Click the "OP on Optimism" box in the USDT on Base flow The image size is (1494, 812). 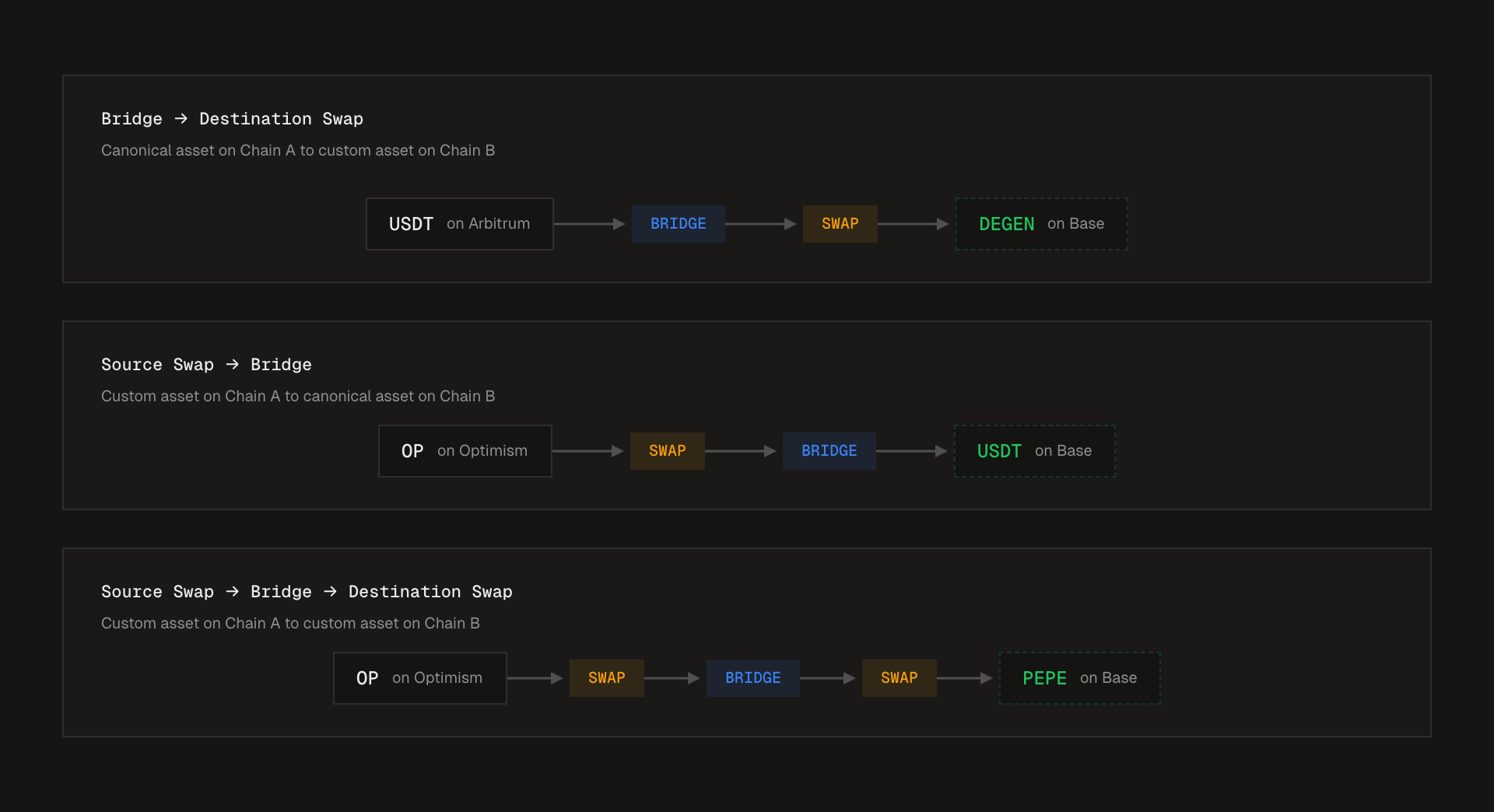point(465,451)
